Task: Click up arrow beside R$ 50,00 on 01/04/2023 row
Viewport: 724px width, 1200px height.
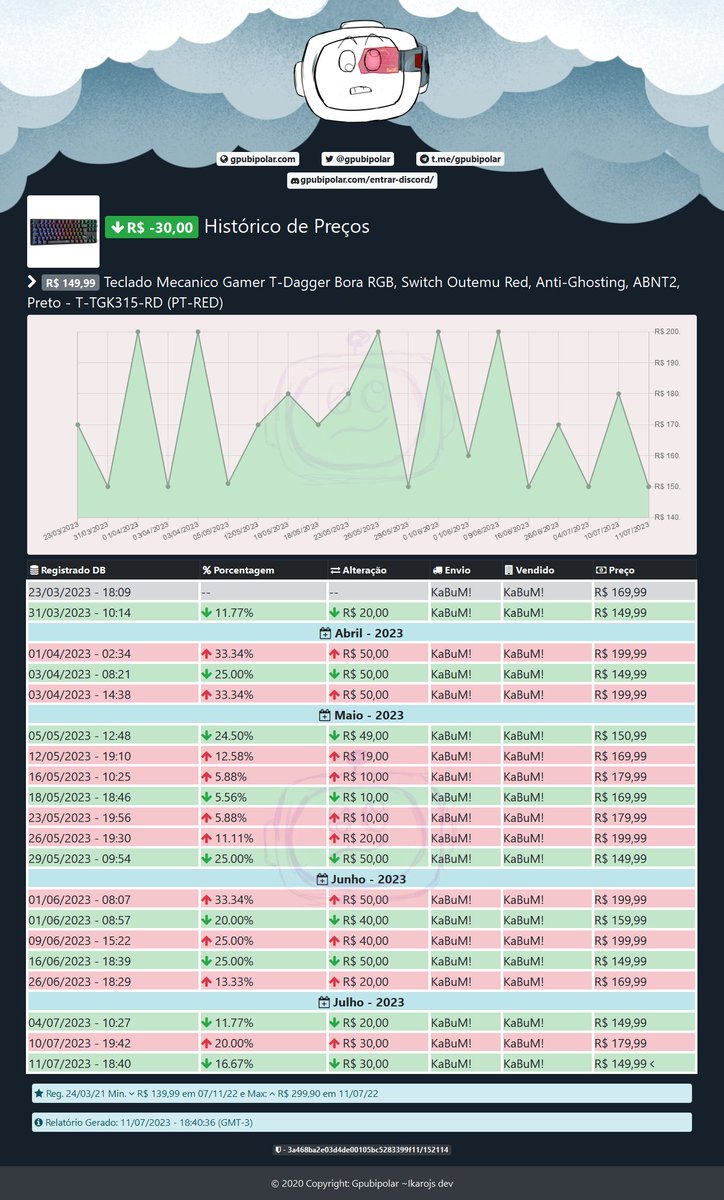Action: (334, 654)
